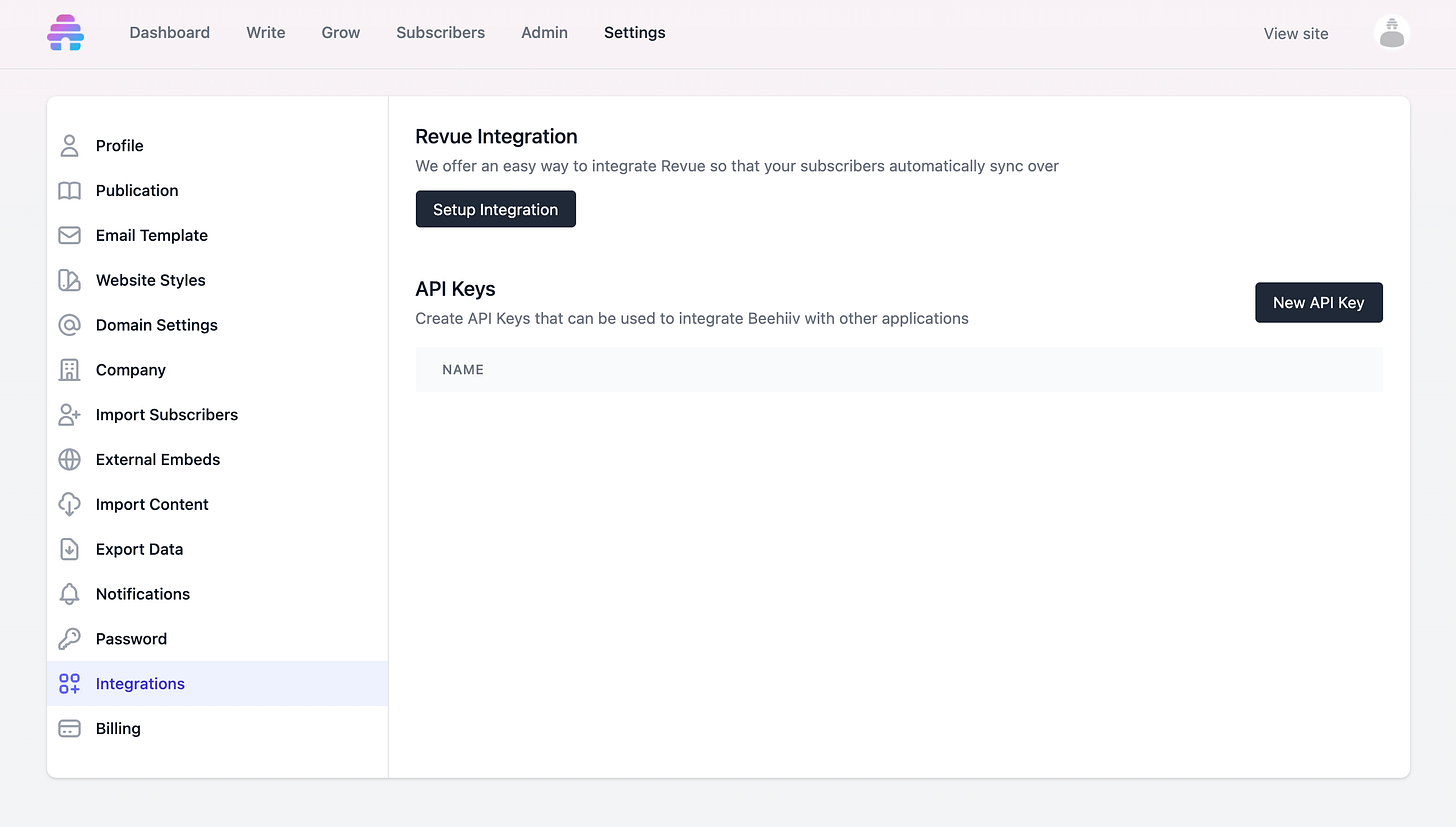Select Company in the sidebar
The image size is (1456, 827).
(218, 370)
